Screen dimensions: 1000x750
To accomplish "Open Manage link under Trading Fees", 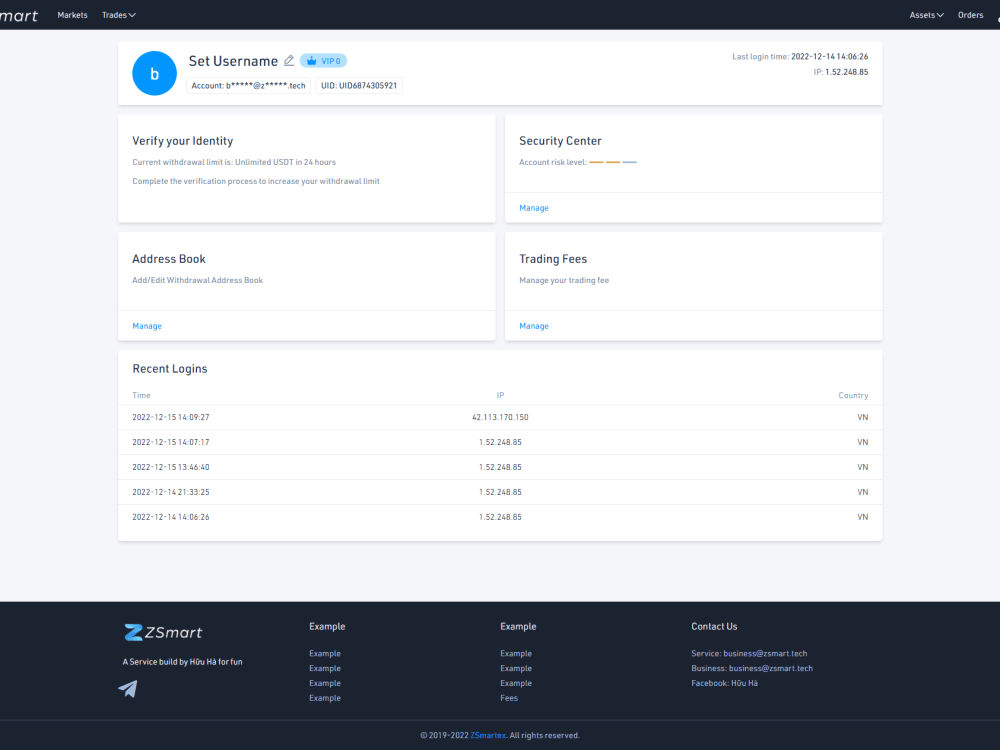I will [534, 326].
